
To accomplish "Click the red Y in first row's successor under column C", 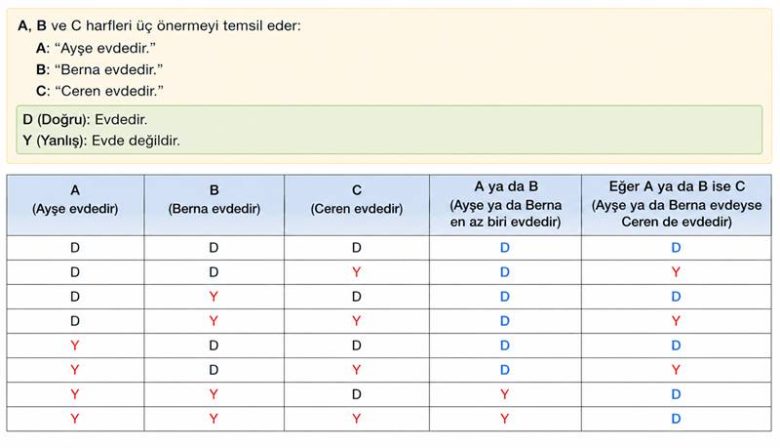I will [357, 272].
